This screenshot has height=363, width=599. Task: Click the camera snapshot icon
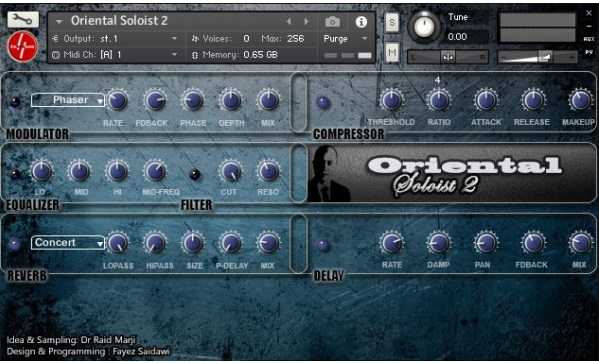pos(332,22)
